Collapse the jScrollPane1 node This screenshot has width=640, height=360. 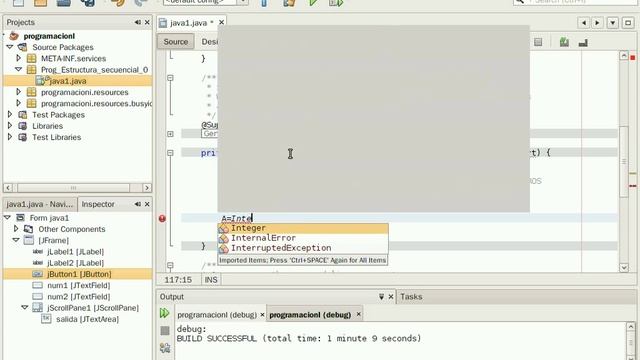pos(25,308)
